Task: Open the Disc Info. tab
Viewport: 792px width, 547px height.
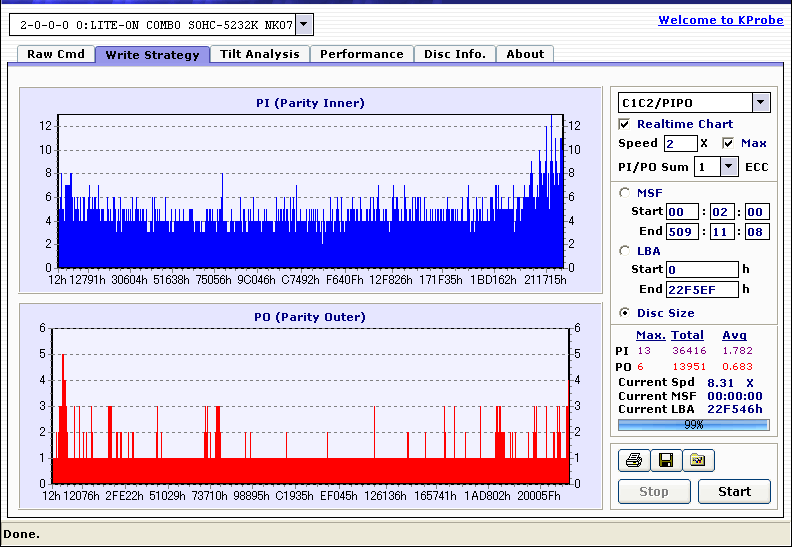Action: (x=454, y=54)
